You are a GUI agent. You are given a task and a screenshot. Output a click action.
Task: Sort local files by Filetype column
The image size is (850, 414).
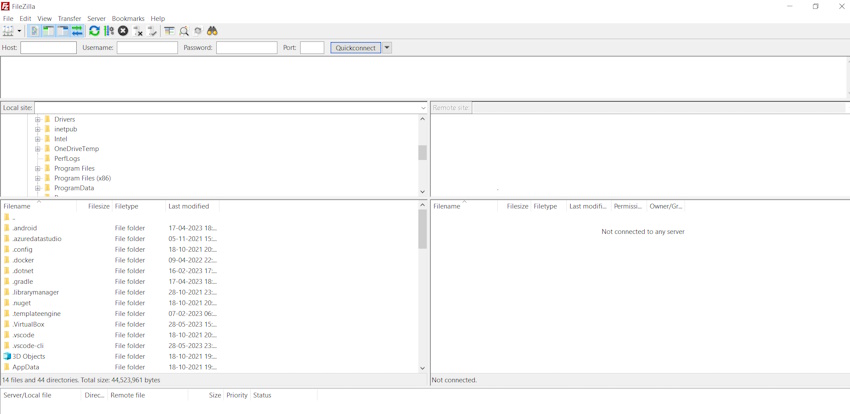pyautogui.click(x=138, y=206)
